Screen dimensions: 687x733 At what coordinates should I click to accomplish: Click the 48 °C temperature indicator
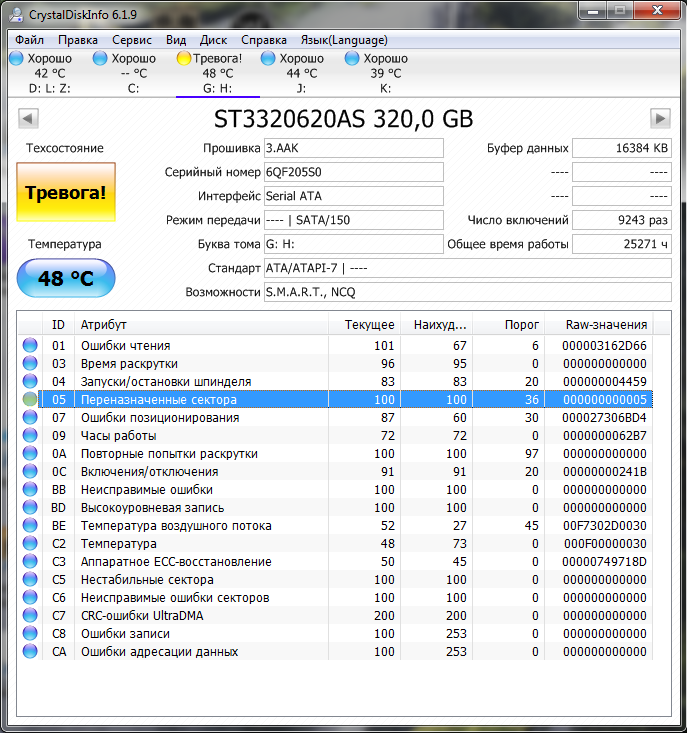coord(66,278)
